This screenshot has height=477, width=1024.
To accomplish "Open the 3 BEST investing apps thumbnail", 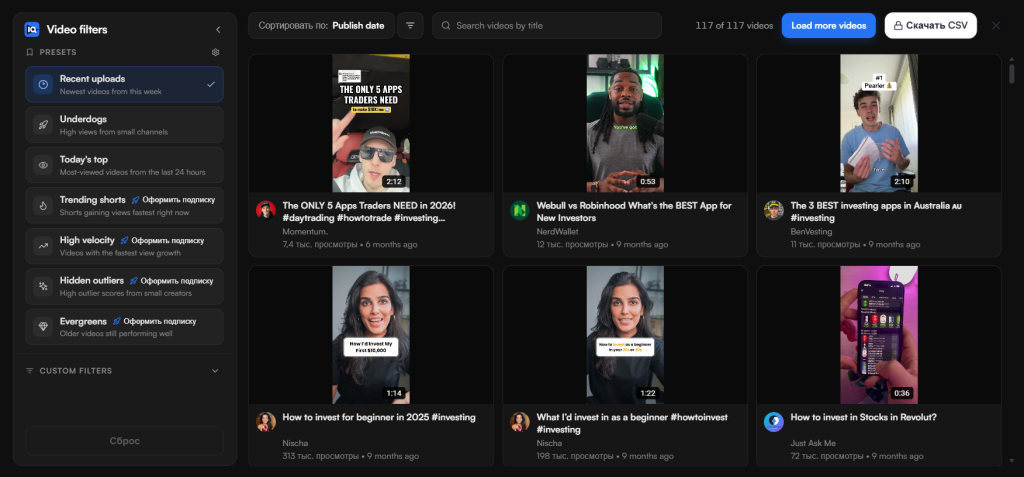I will tap(879, 123).
